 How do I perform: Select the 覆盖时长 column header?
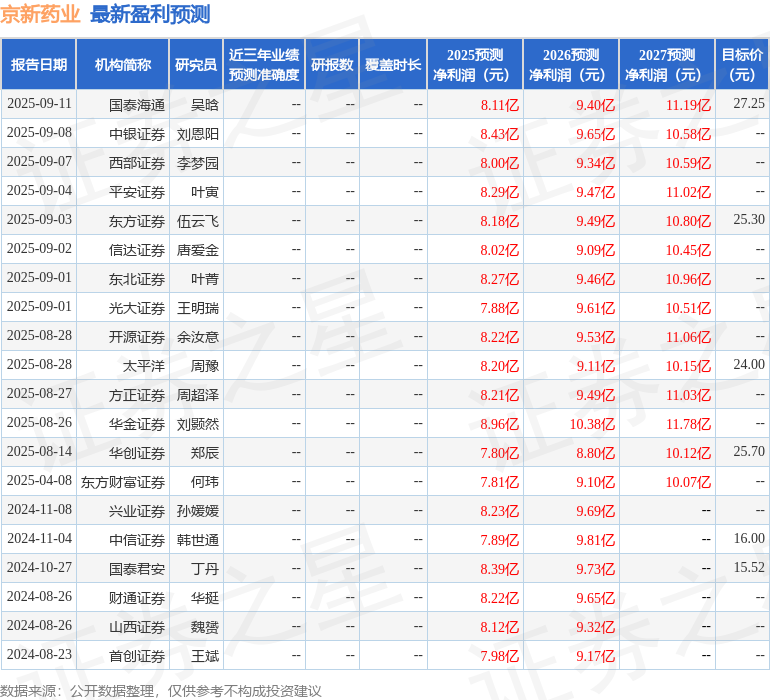coord(393,64)
